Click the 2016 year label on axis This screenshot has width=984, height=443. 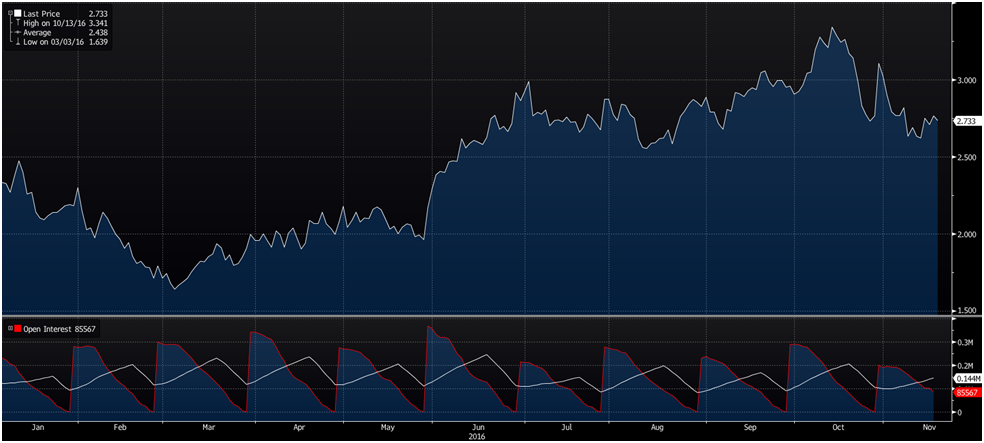[x=478, y=435]
